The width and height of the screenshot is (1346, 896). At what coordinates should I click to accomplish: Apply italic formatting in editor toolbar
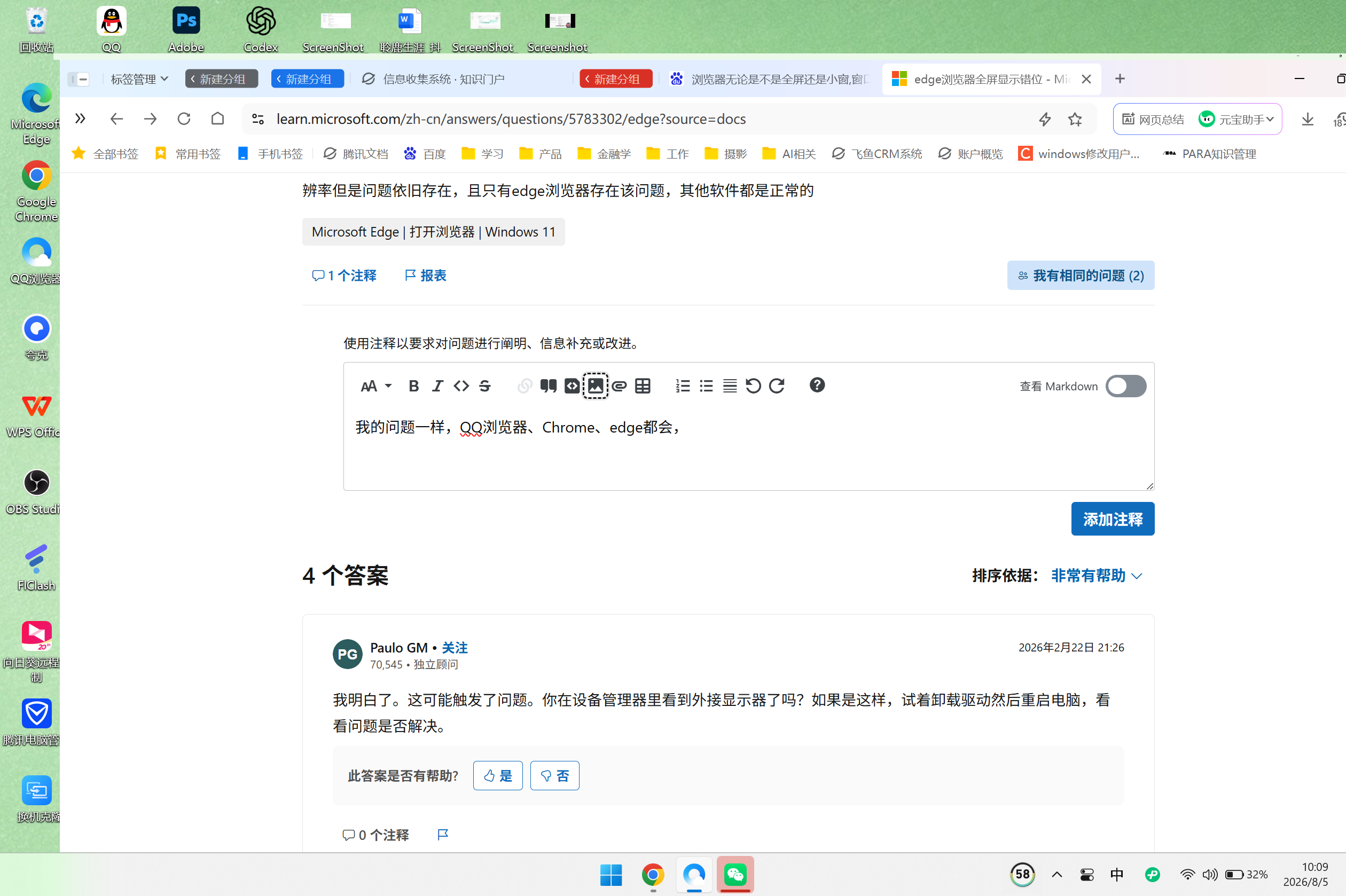pos(437,386)
